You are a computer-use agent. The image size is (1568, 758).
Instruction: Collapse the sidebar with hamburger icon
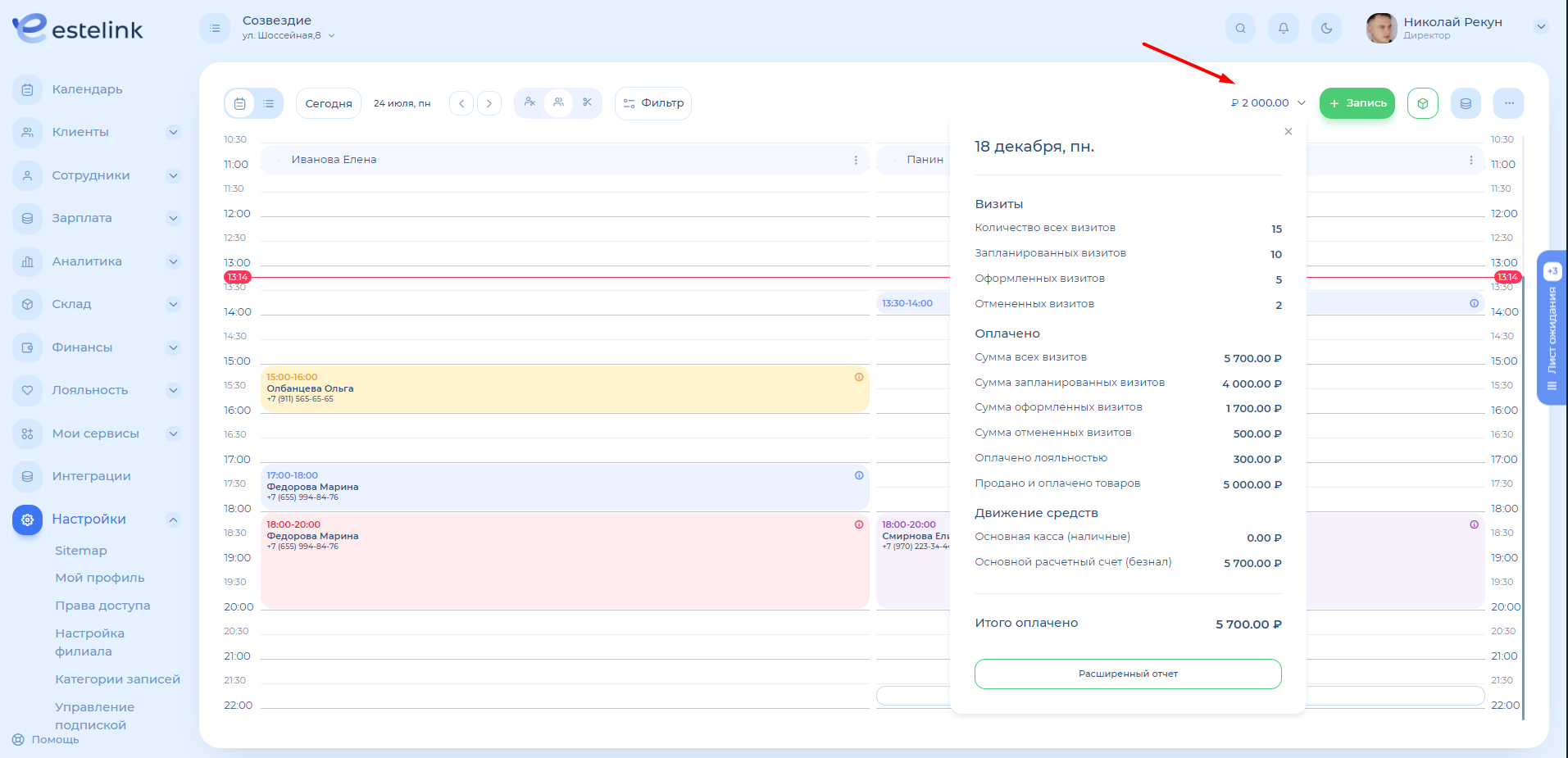(x=215, y=29)
